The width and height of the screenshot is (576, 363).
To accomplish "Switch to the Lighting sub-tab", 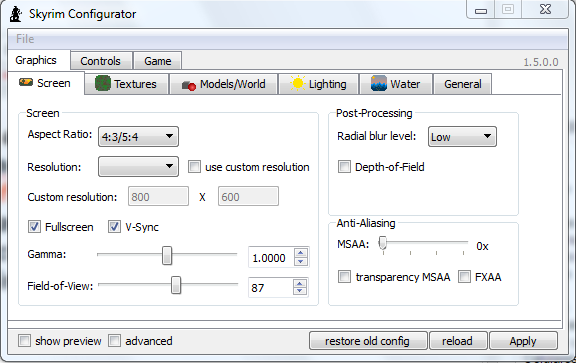I will tap(318, 84).
